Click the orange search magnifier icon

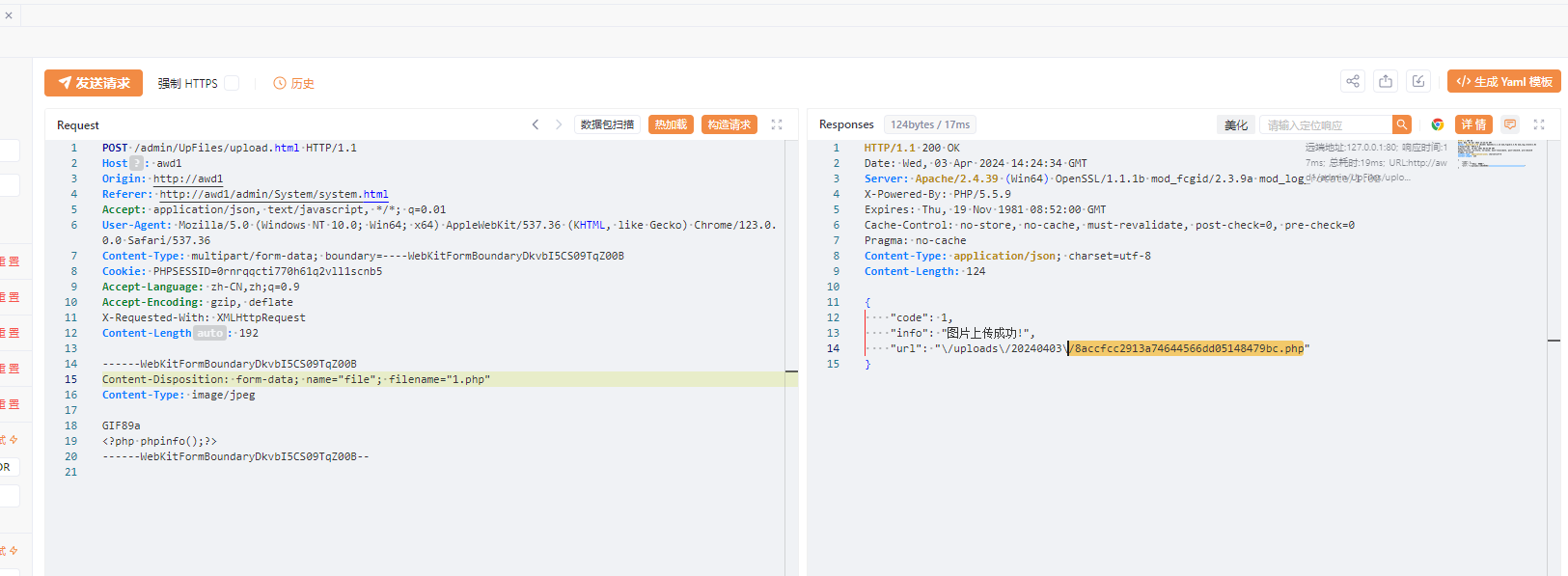(x=1402, y=124)
